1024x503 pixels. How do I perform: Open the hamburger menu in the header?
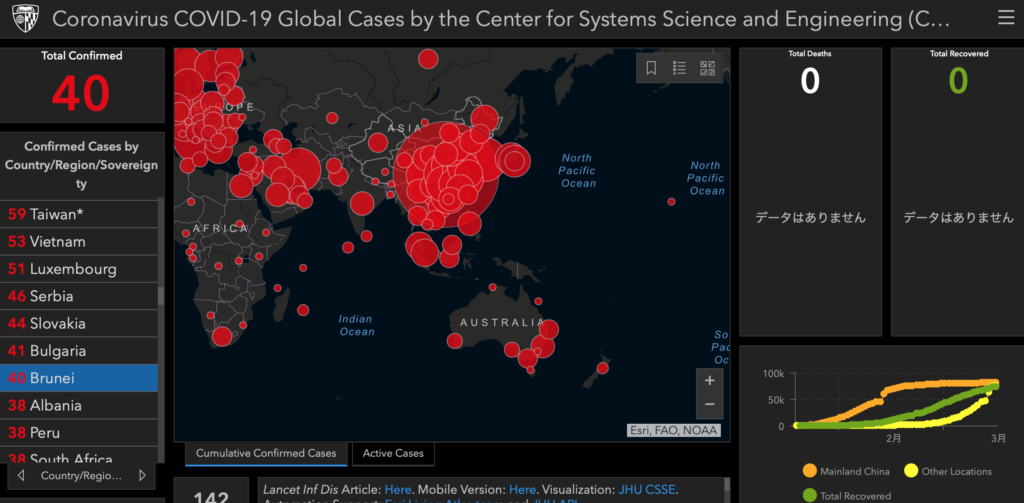point(1006,18)
